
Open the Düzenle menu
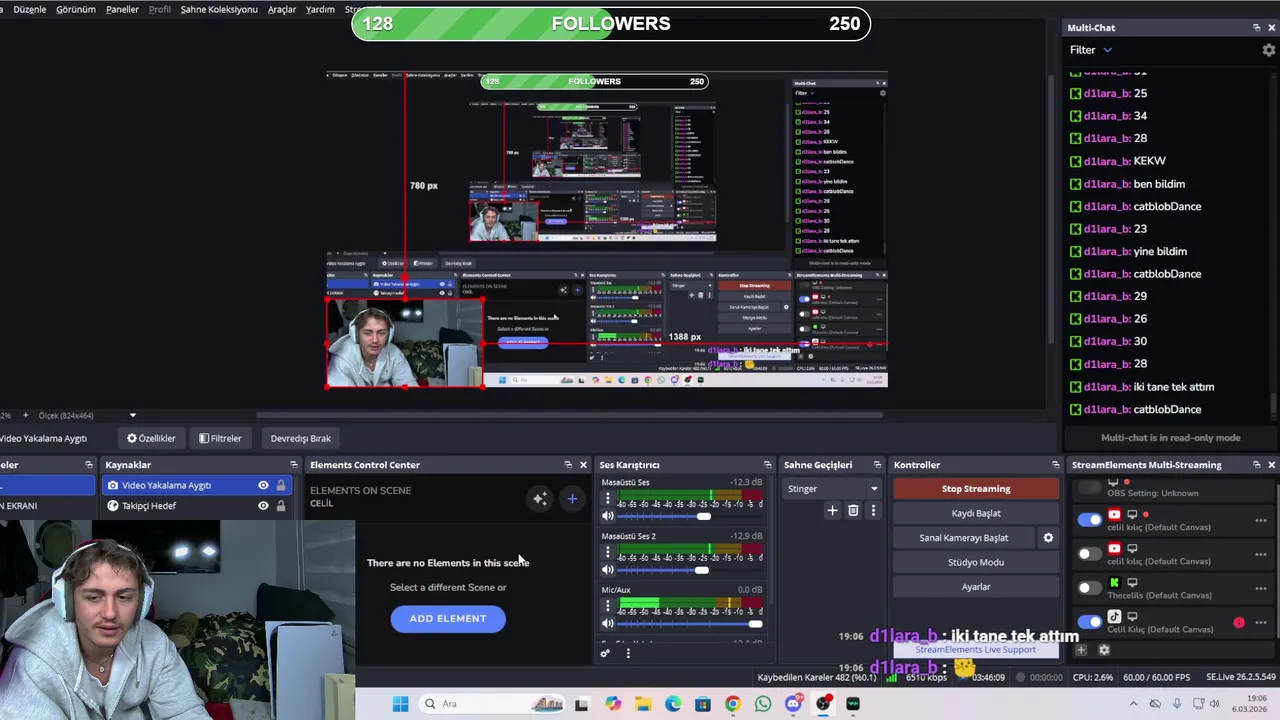pos(29,9)
